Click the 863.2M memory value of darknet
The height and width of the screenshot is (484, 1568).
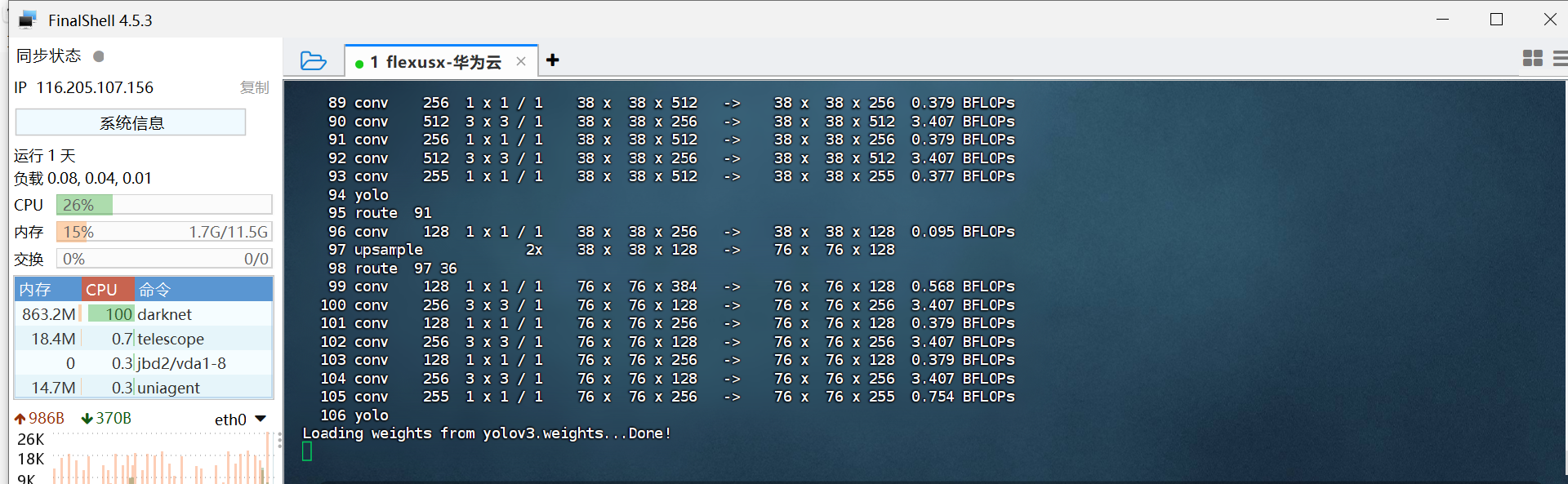coord(48,314)
